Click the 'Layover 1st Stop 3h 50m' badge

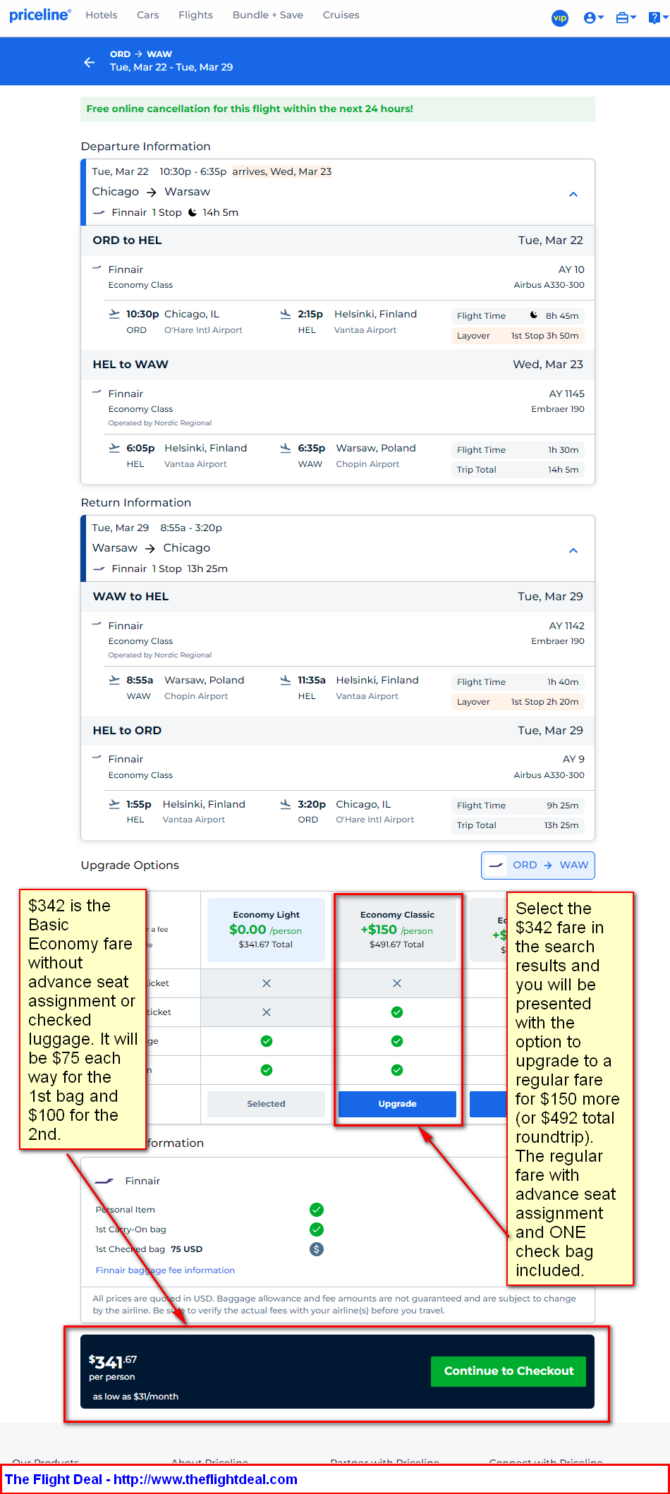(x=518, y=336)
